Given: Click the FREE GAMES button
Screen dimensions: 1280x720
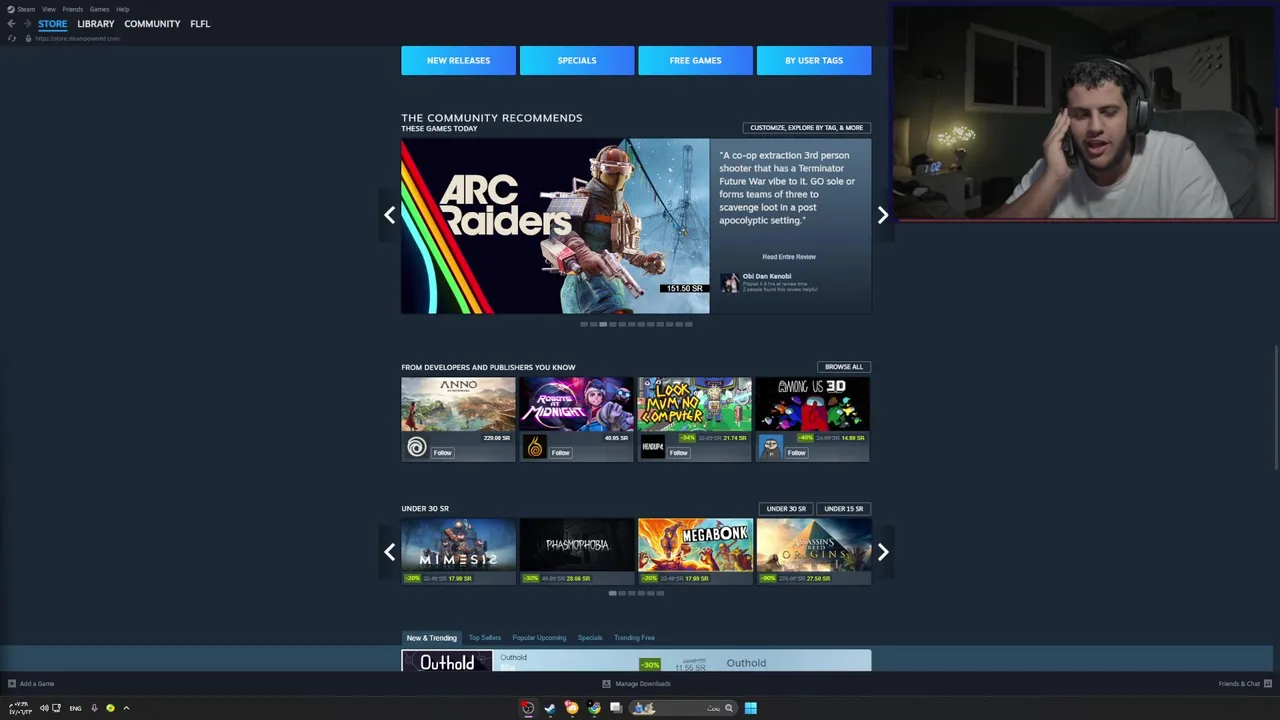Looking at the screenshot, I should coord(695,60).
